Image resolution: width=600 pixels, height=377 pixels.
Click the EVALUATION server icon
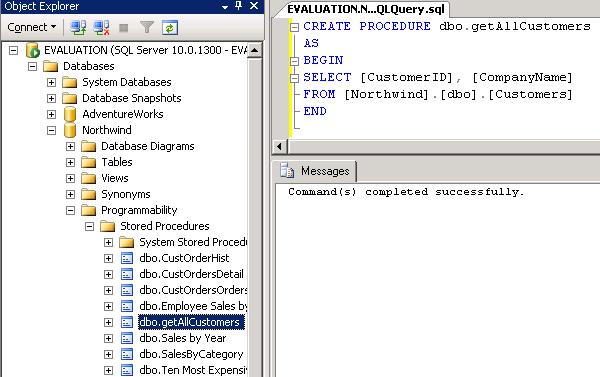pyautogui.click(x=32, y=50)
